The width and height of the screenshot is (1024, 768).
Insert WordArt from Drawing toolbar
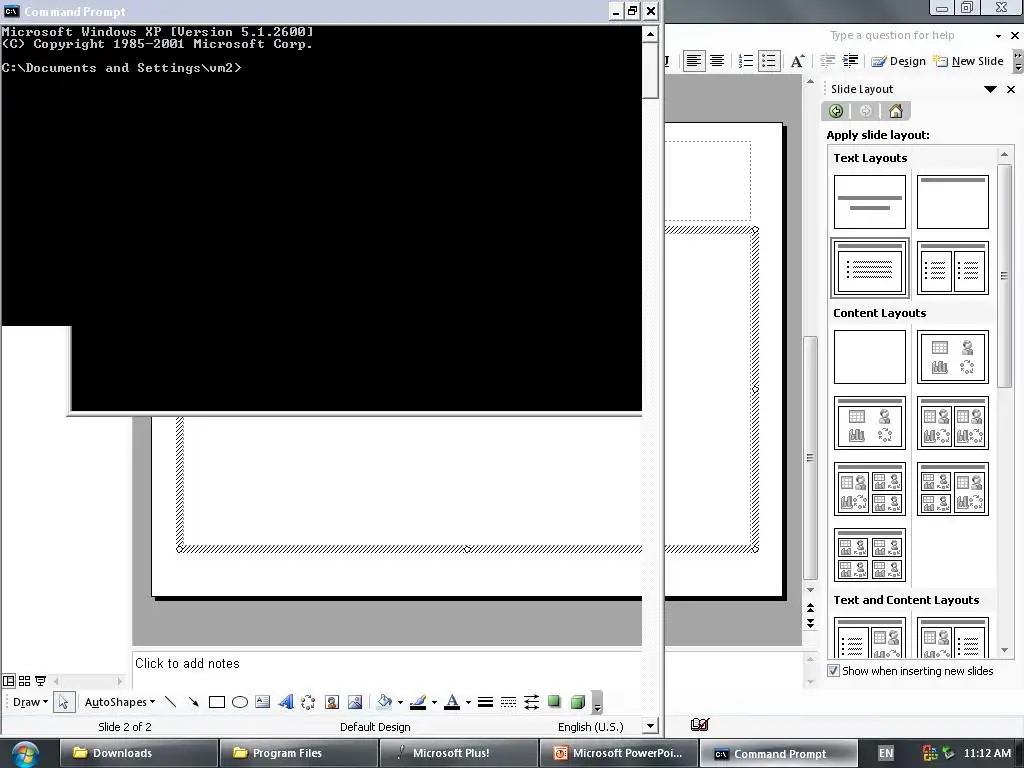tap(285, 702)
